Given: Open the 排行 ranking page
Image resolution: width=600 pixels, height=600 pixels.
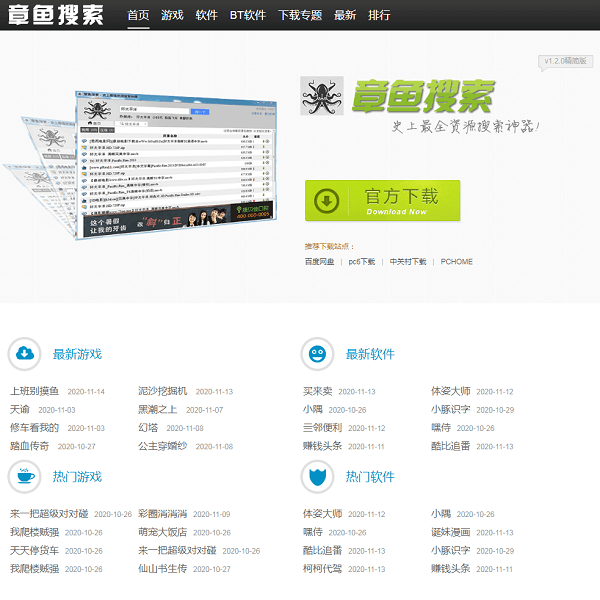Looking at the screenshot, I should 379,15.
